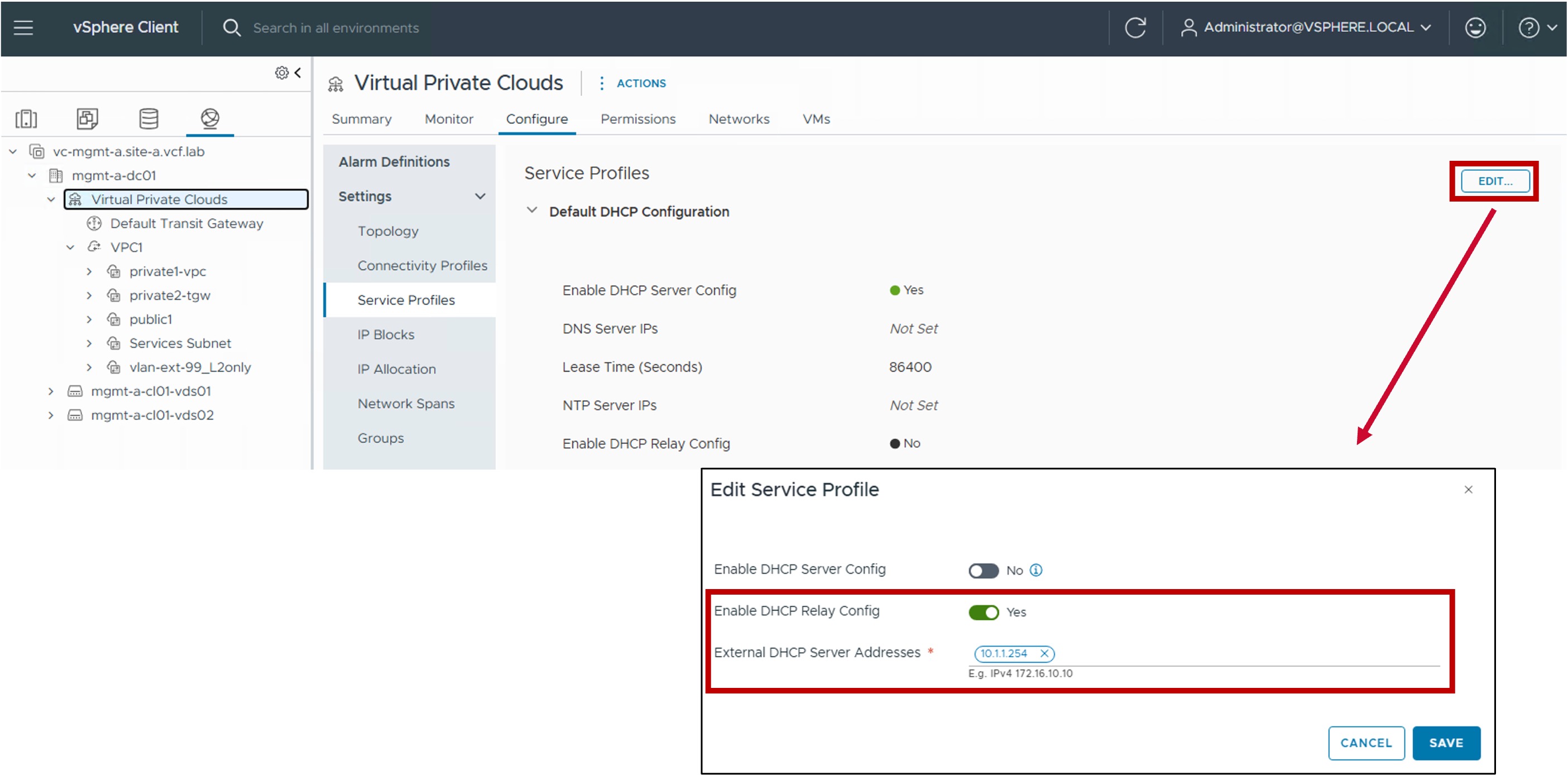The image size is (1568, 775).
Task: Collapse the Virtual Private Clouds tree node
Action: point(51,200)
